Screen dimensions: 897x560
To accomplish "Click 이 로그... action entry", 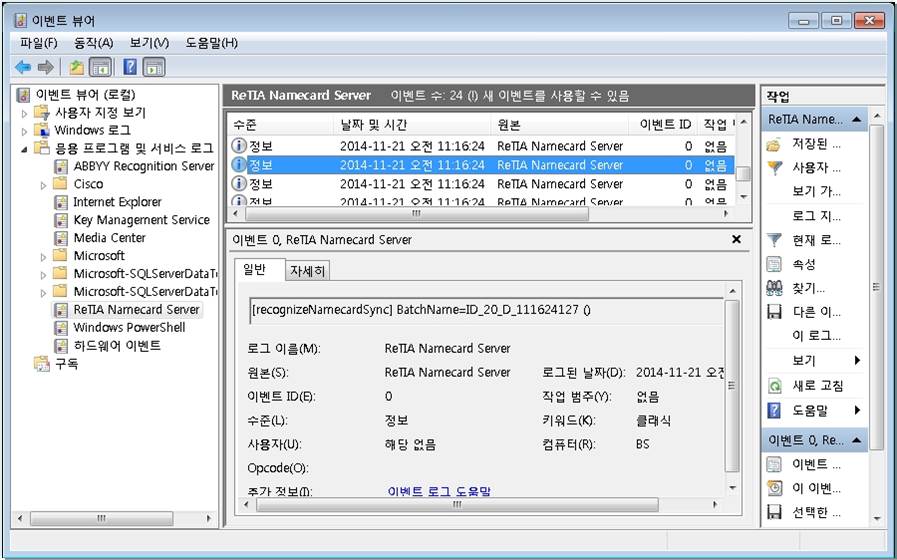I will [x=816, y=336].
